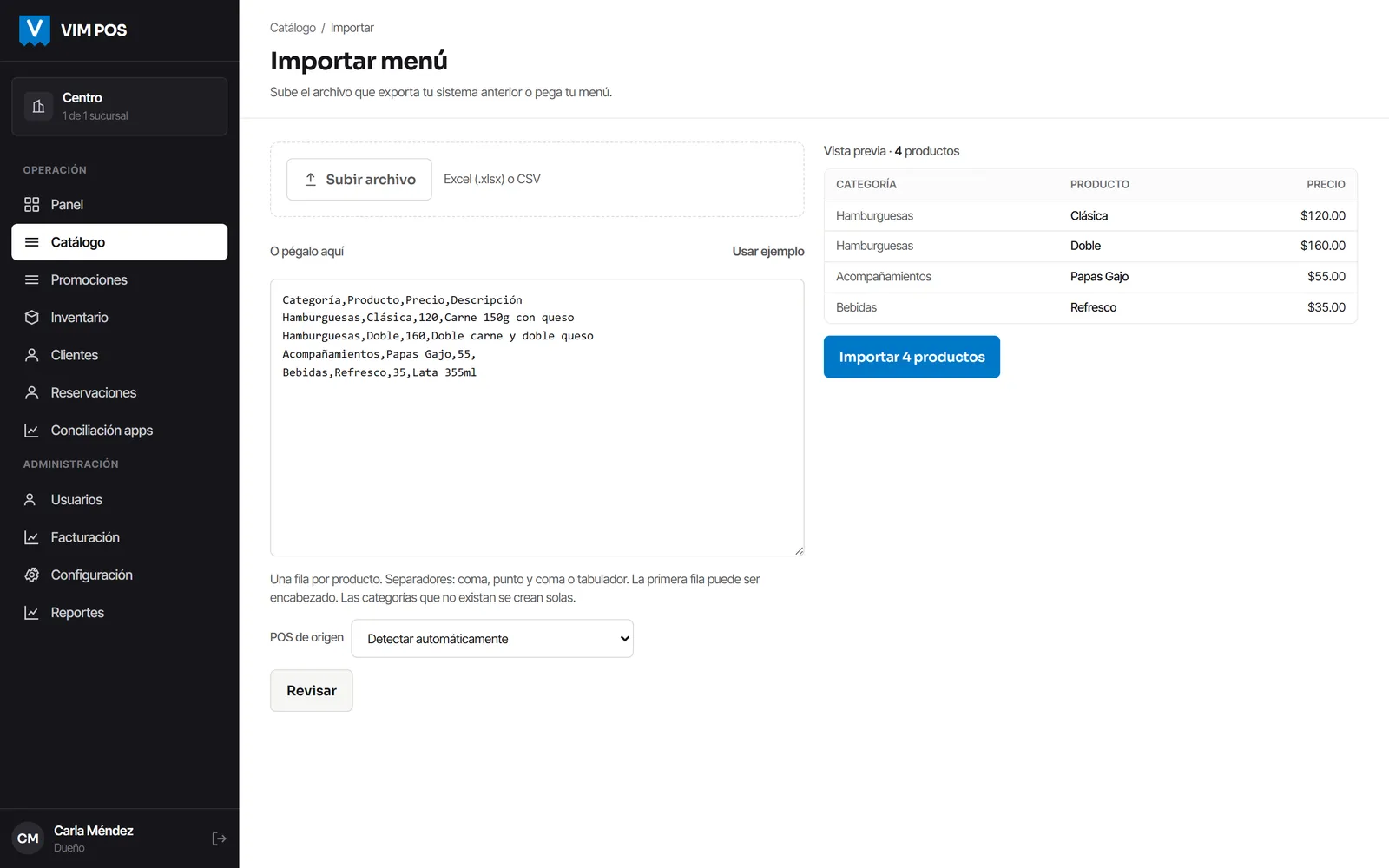
Task: Click the text area resize handle
Action: pos(799,550)
